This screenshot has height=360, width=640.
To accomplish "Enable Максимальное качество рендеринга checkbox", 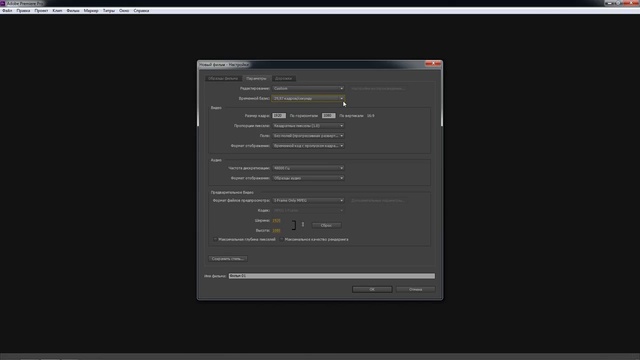I will point(282,240).
